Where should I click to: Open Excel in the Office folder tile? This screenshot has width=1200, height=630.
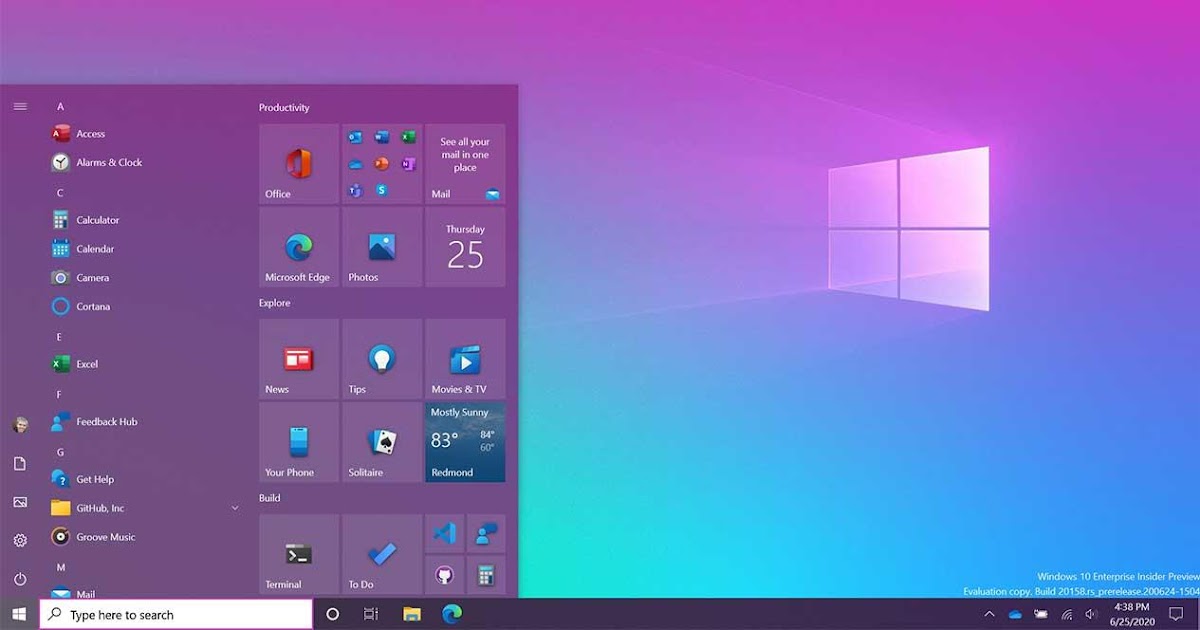(408, 137)
